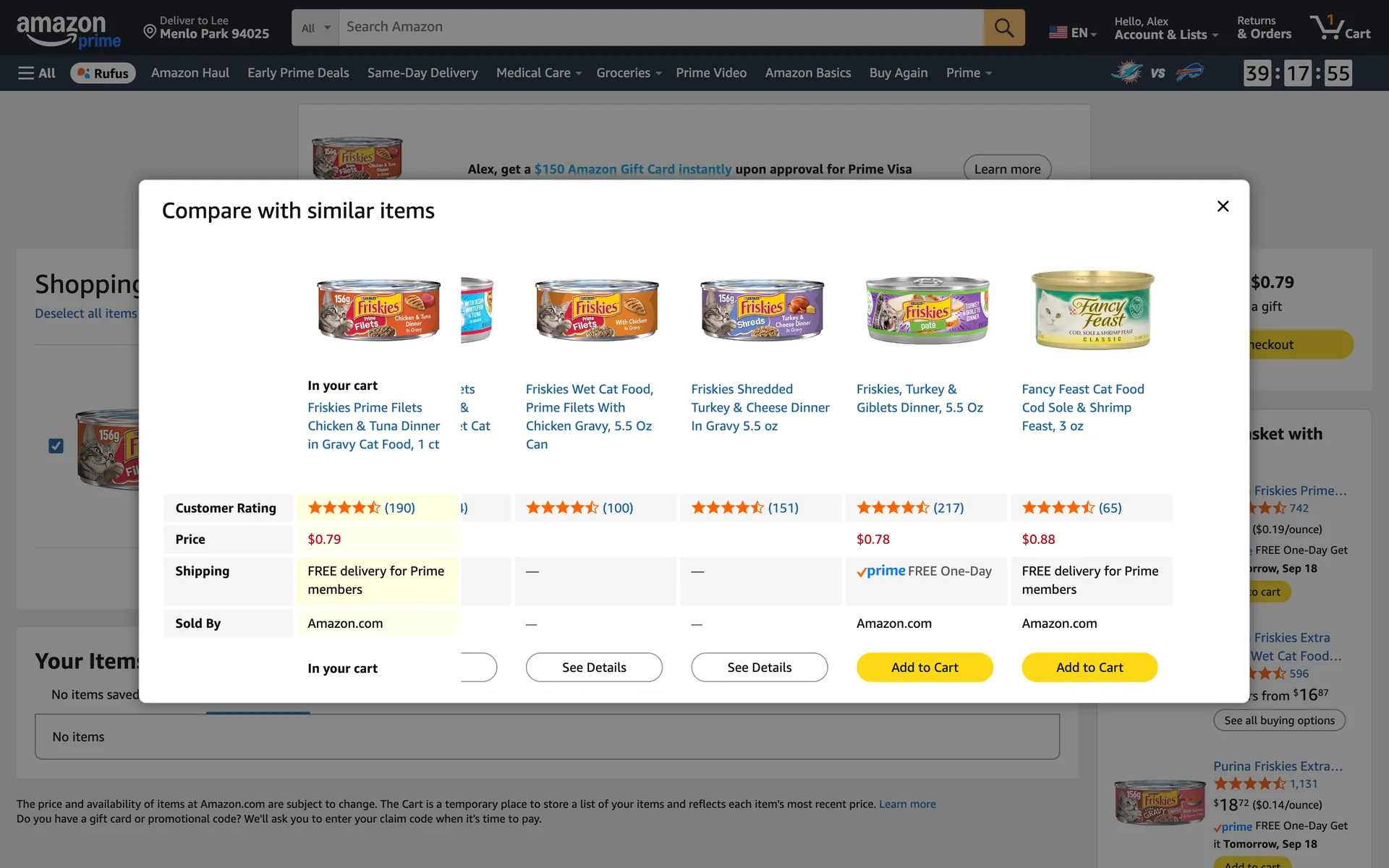Add Friskies Turkey & Giblets to cart
Screen dimensions: 1389x868
click(x=924, y=668)
